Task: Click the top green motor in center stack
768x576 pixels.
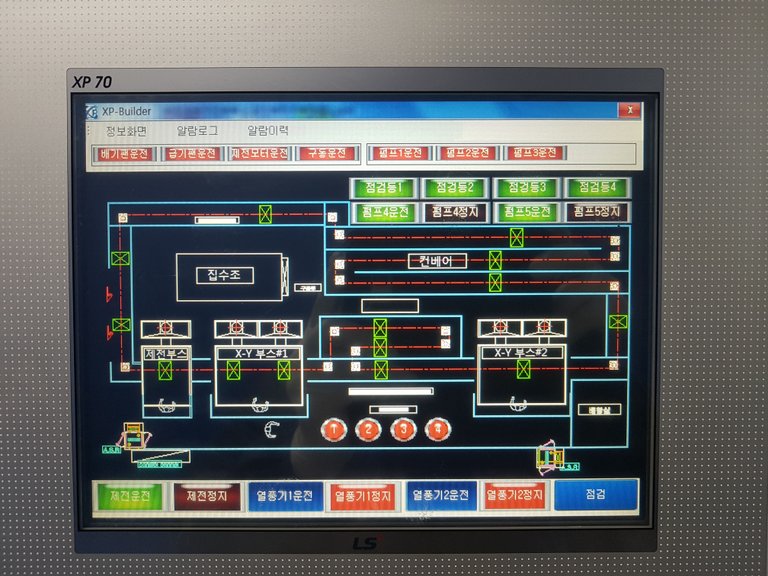Action: 380,328
